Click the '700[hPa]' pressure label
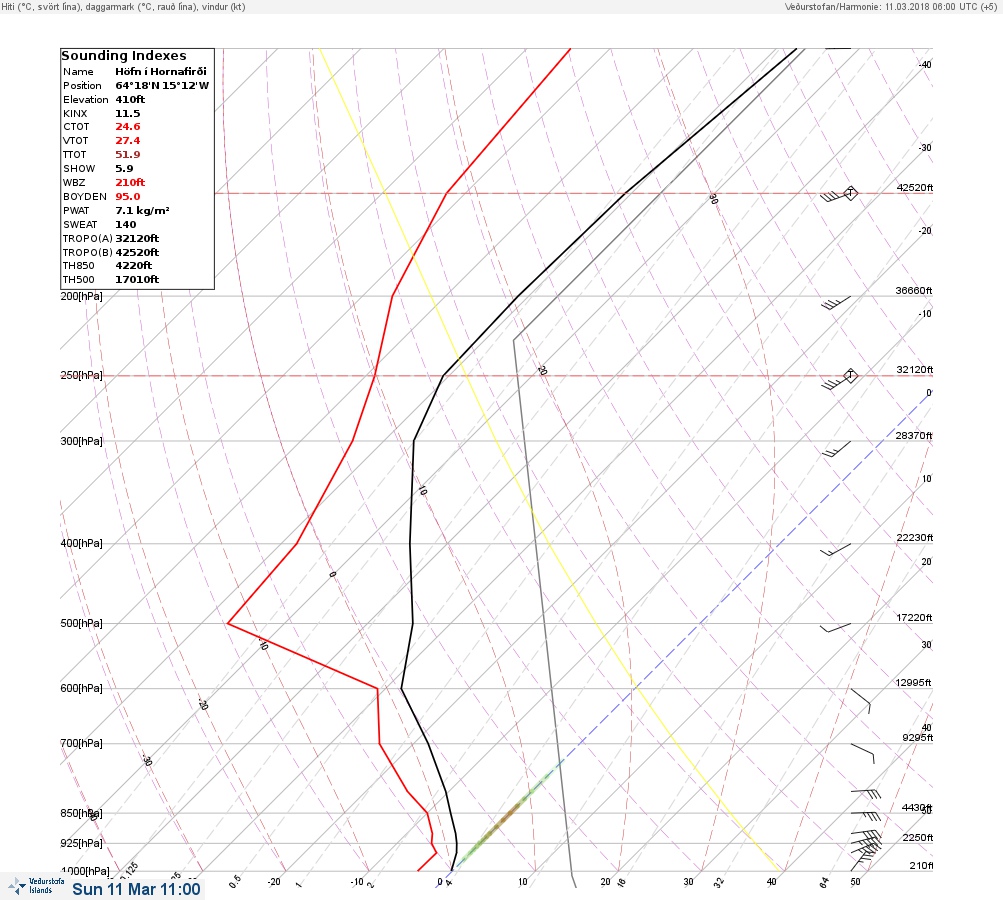This screenshot has height=900, width=1003. [81, 743]
